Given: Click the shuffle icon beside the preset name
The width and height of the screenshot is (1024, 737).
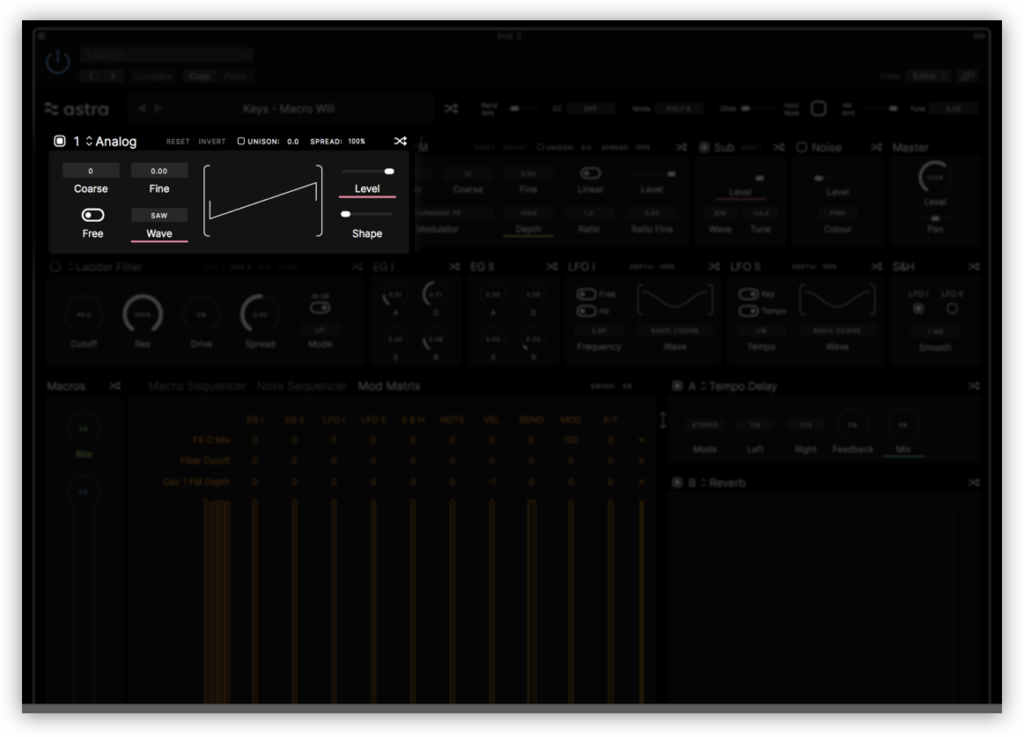Looking at the screenshot, I should [x=451, y=108].
